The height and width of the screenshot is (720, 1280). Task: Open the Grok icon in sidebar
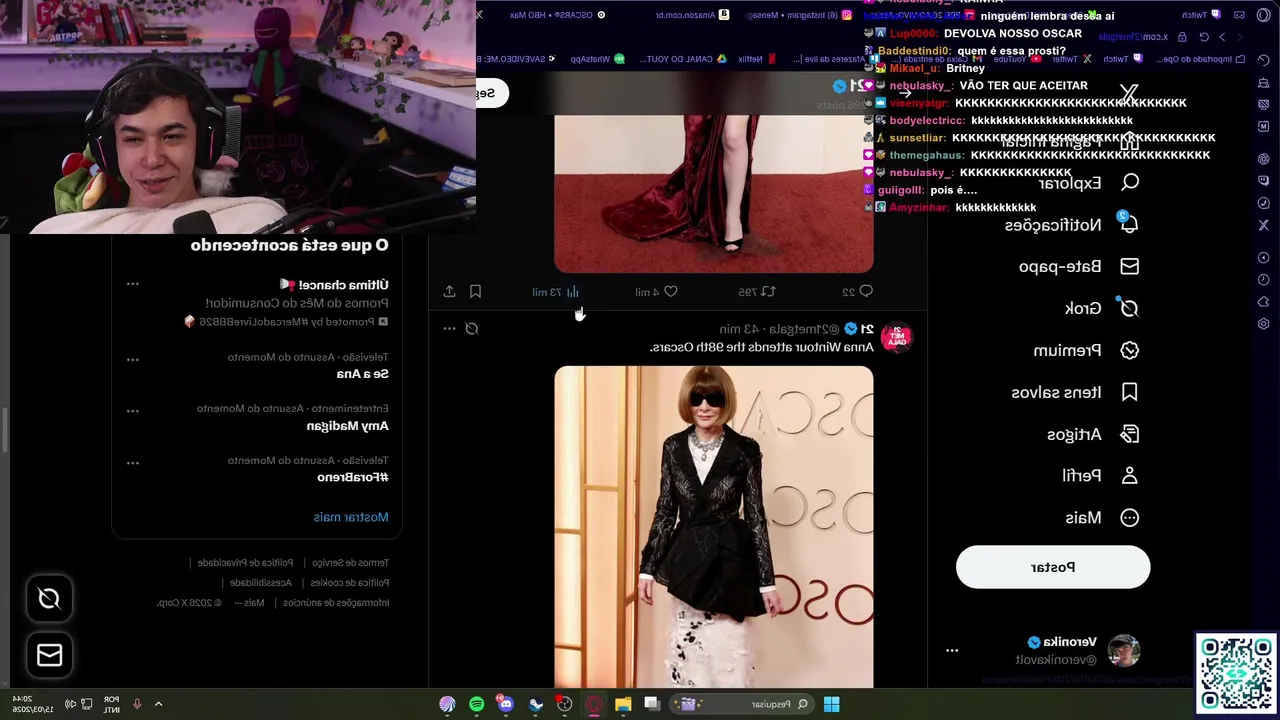point(1129,308)
